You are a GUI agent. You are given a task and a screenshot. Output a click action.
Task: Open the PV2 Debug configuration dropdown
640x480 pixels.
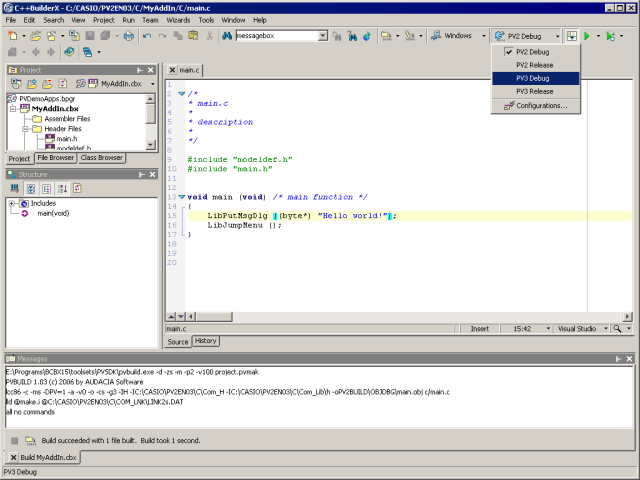(558, 36)
